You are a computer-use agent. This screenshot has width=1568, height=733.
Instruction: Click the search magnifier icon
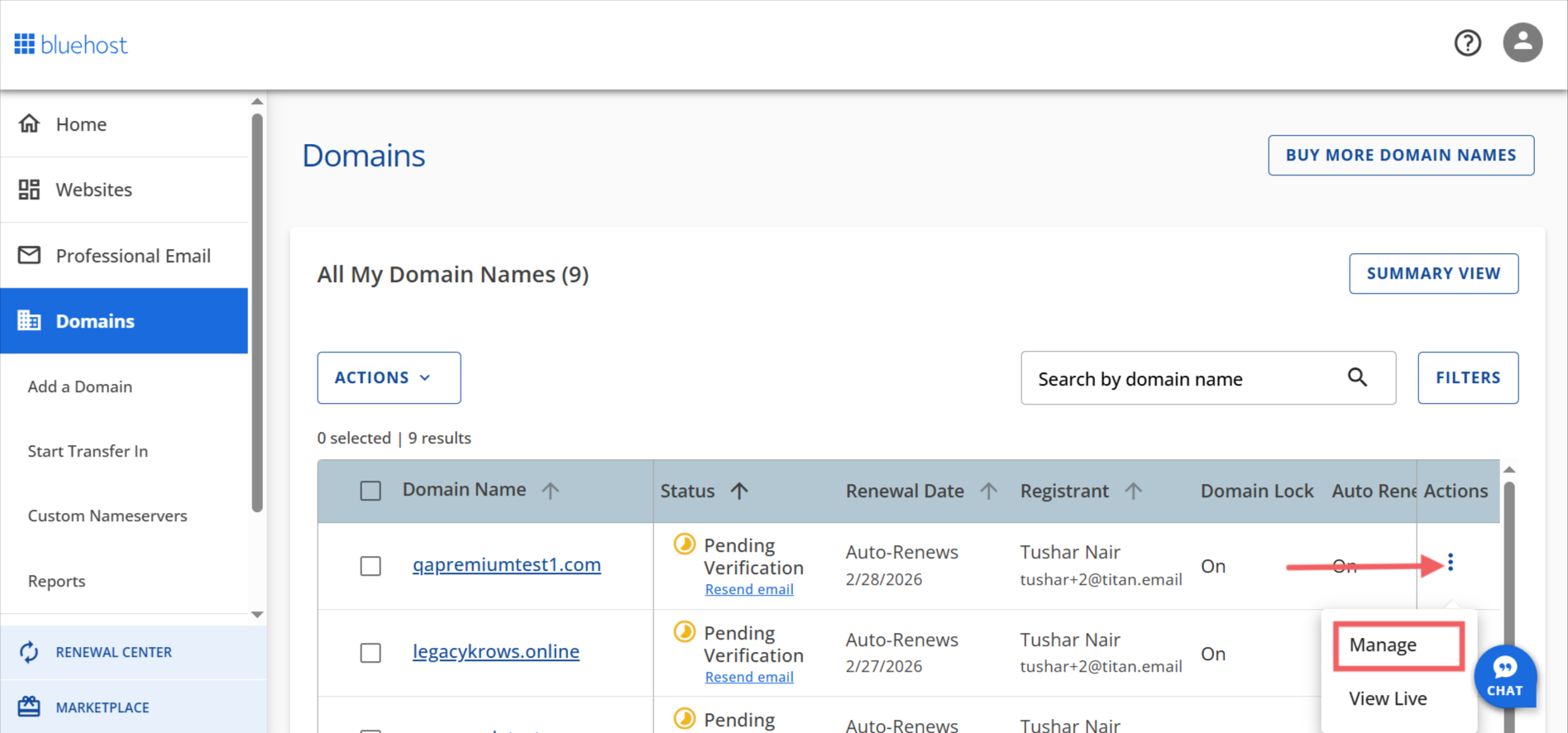pyautogui.click(x=1357, y=377)
